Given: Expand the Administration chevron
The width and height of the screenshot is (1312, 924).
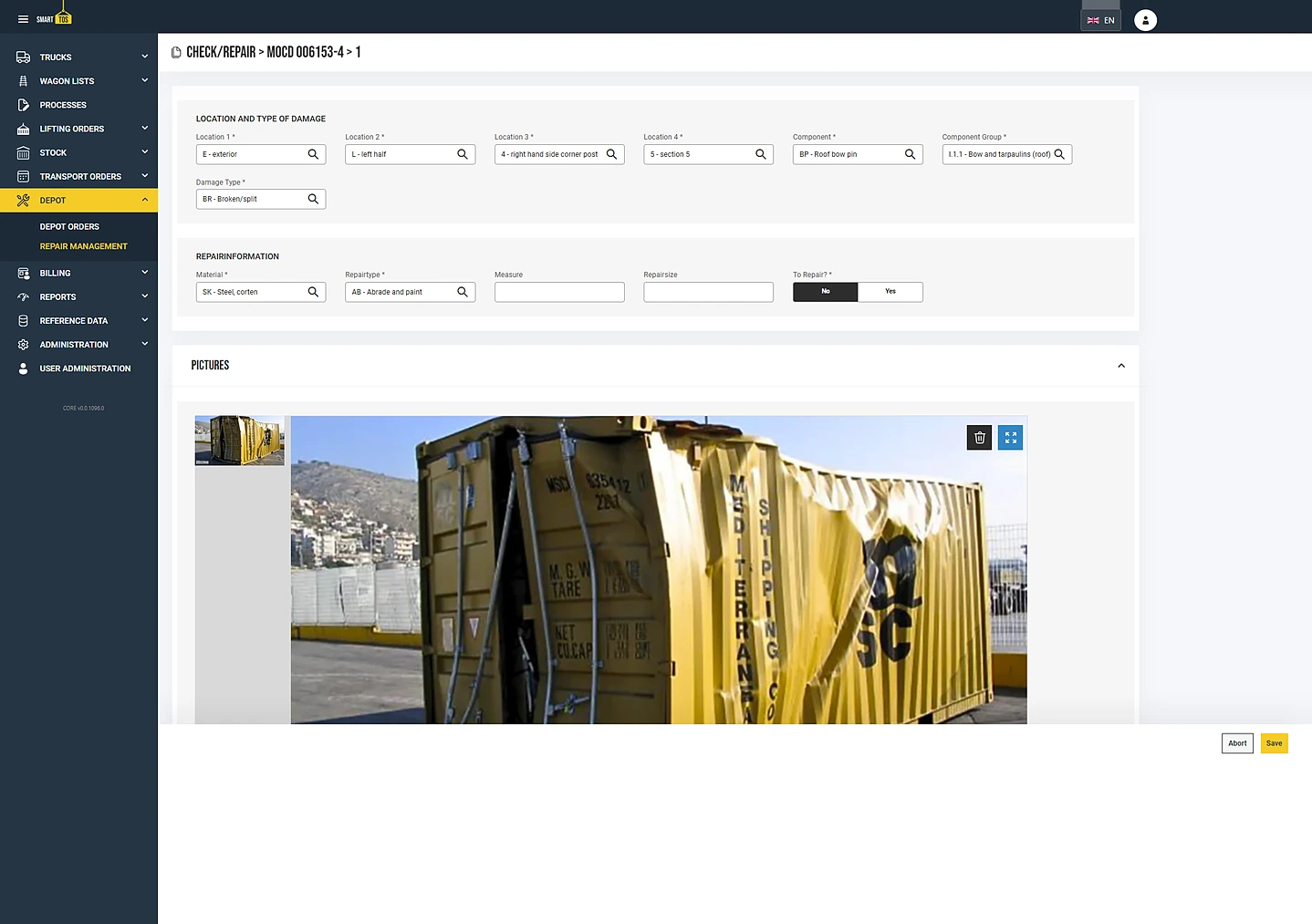Looking at the screenshot, I should (144, 344).
